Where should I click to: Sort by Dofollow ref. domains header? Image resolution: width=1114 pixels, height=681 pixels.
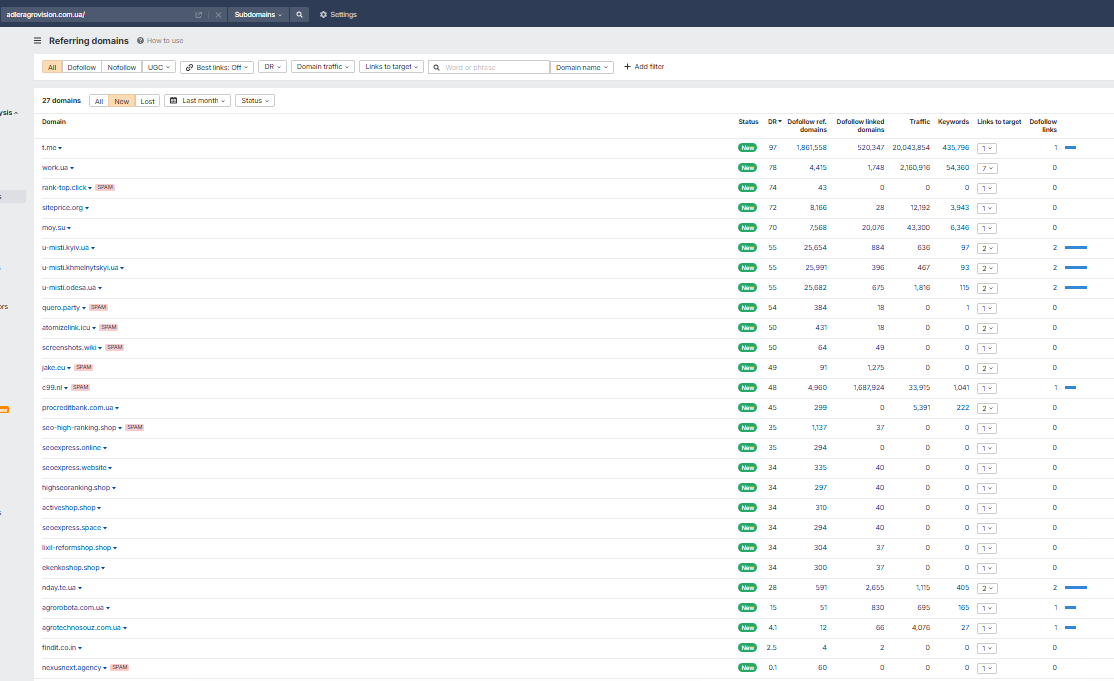tap(806, 126)
